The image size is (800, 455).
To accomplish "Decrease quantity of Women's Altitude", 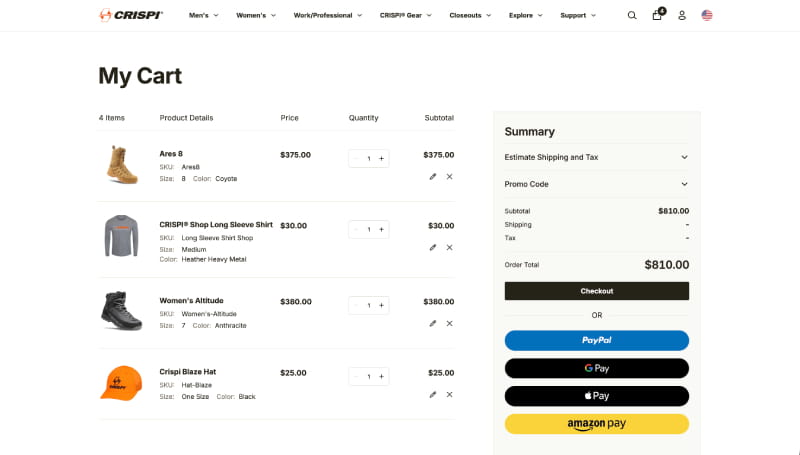I will point(356,305).
